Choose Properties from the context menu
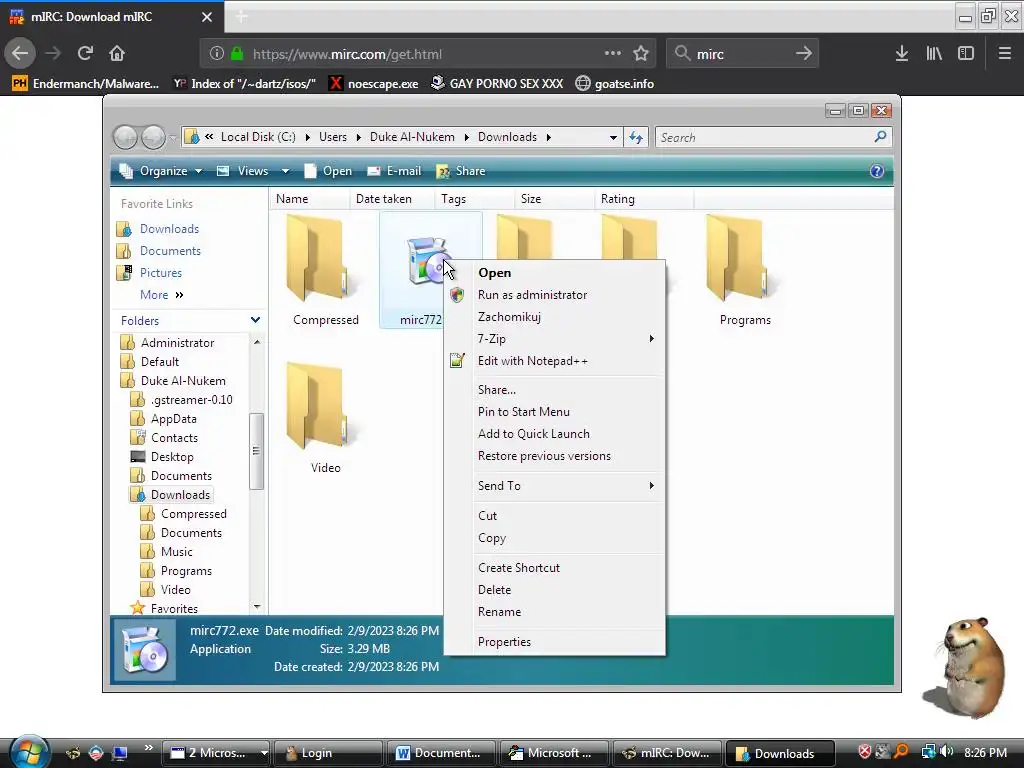 click(x=554, y=642)
